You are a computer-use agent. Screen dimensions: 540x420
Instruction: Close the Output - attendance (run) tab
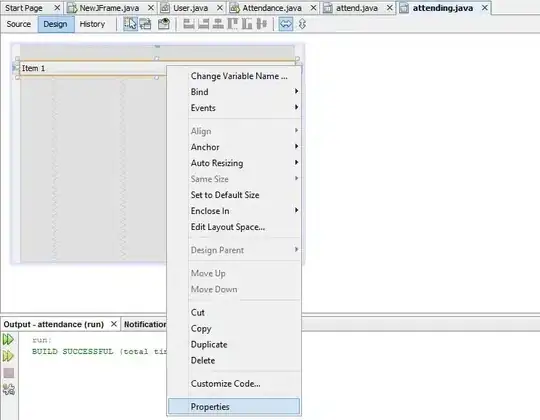114,324
